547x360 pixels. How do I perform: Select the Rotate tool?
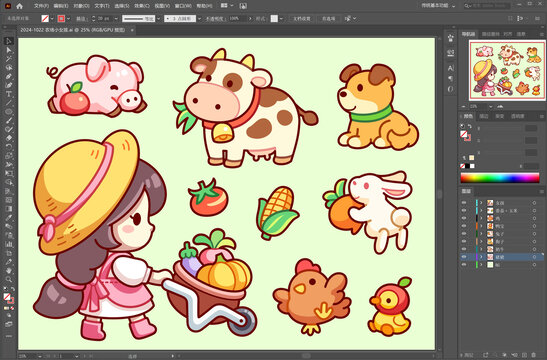(x=9, y=147)
